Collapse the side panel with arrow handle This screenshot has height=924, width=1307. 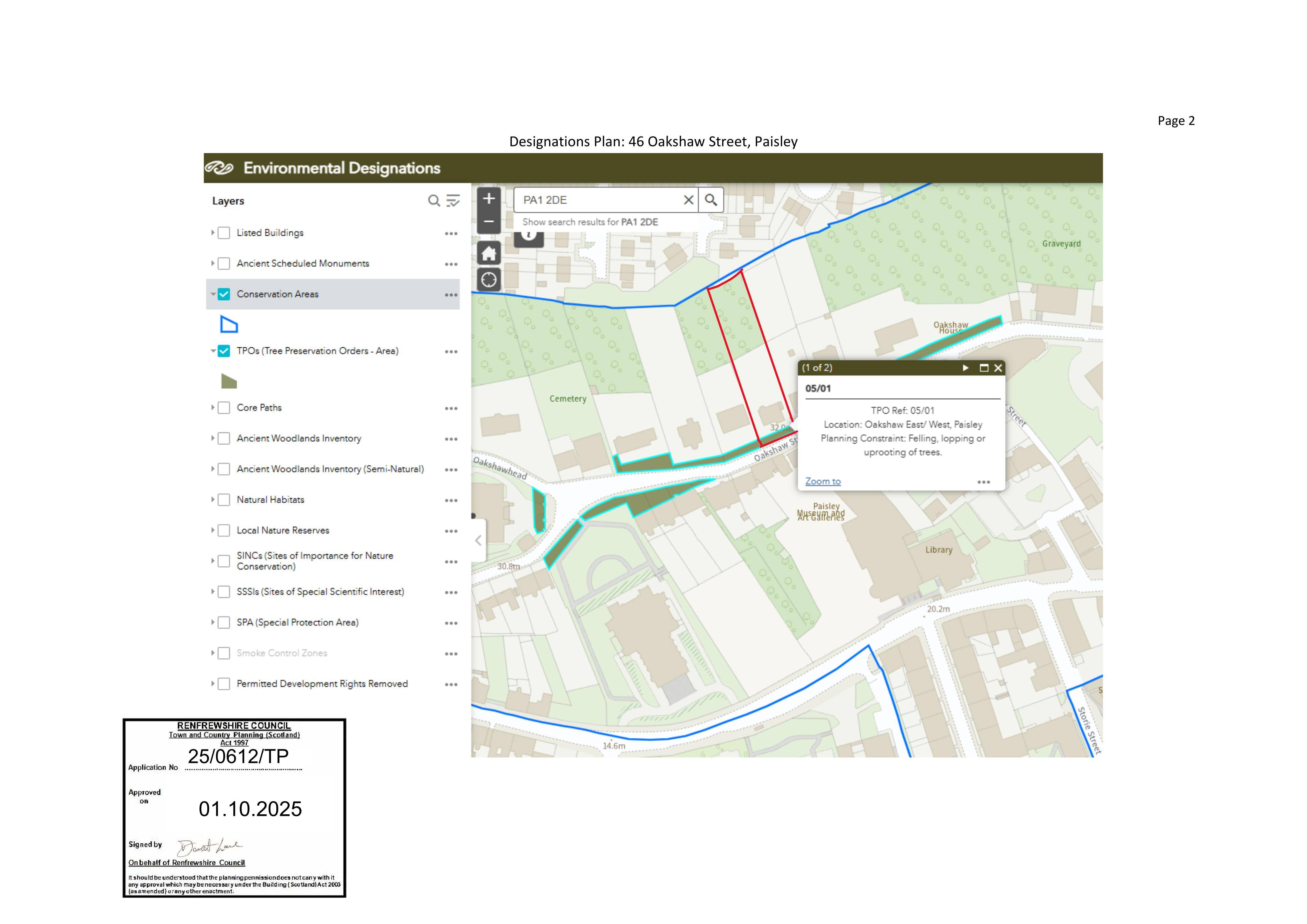click(478, 541)
